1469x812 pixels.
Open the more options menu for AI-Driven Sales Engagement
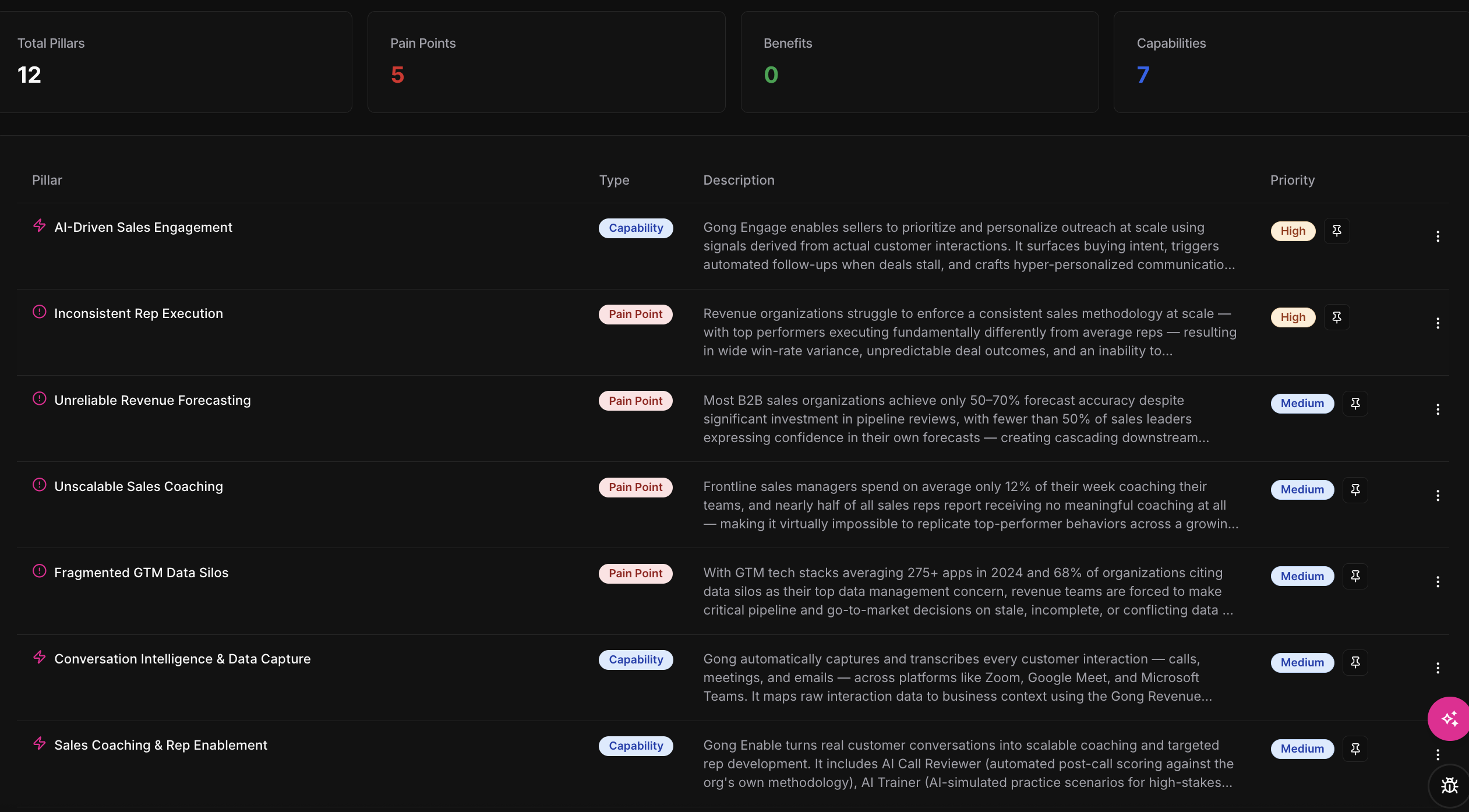[1438, 236]
